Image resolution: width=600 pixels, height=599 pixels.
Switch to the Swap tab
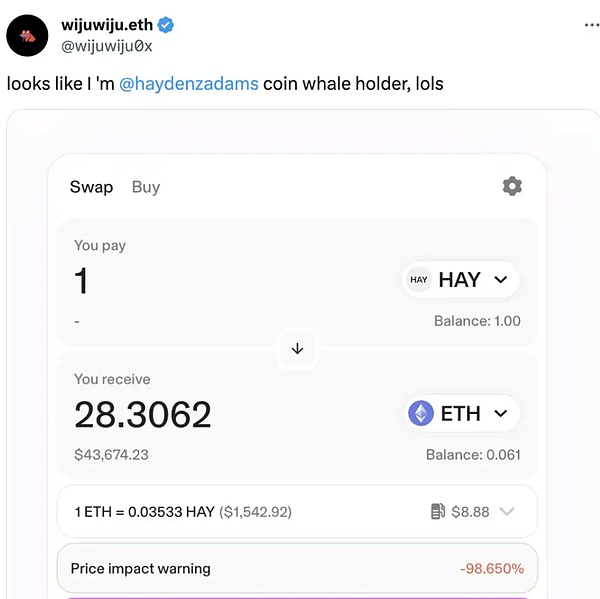[91, 187]
